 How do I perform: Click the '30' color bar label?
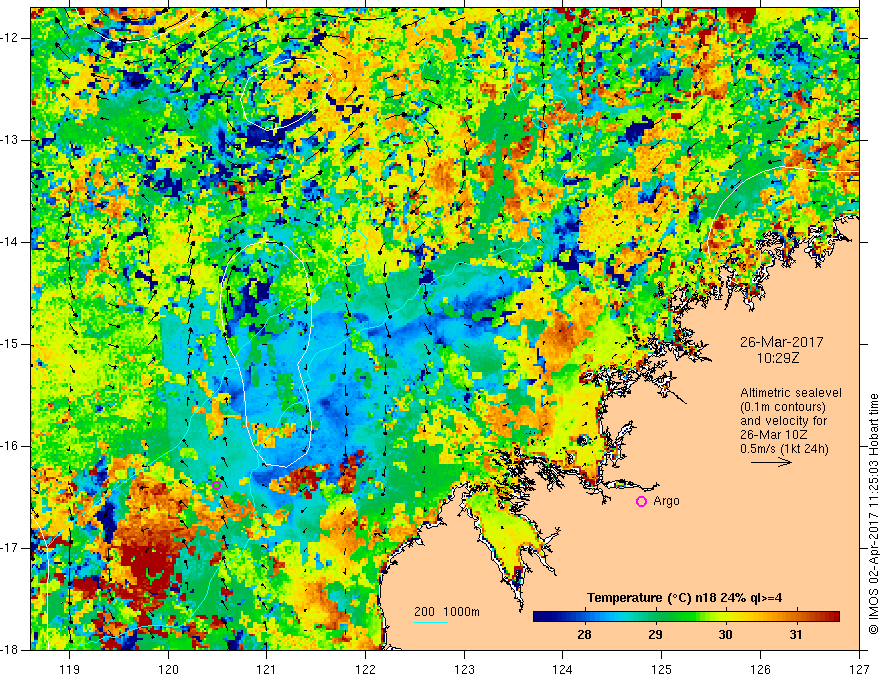coord(725,635)
